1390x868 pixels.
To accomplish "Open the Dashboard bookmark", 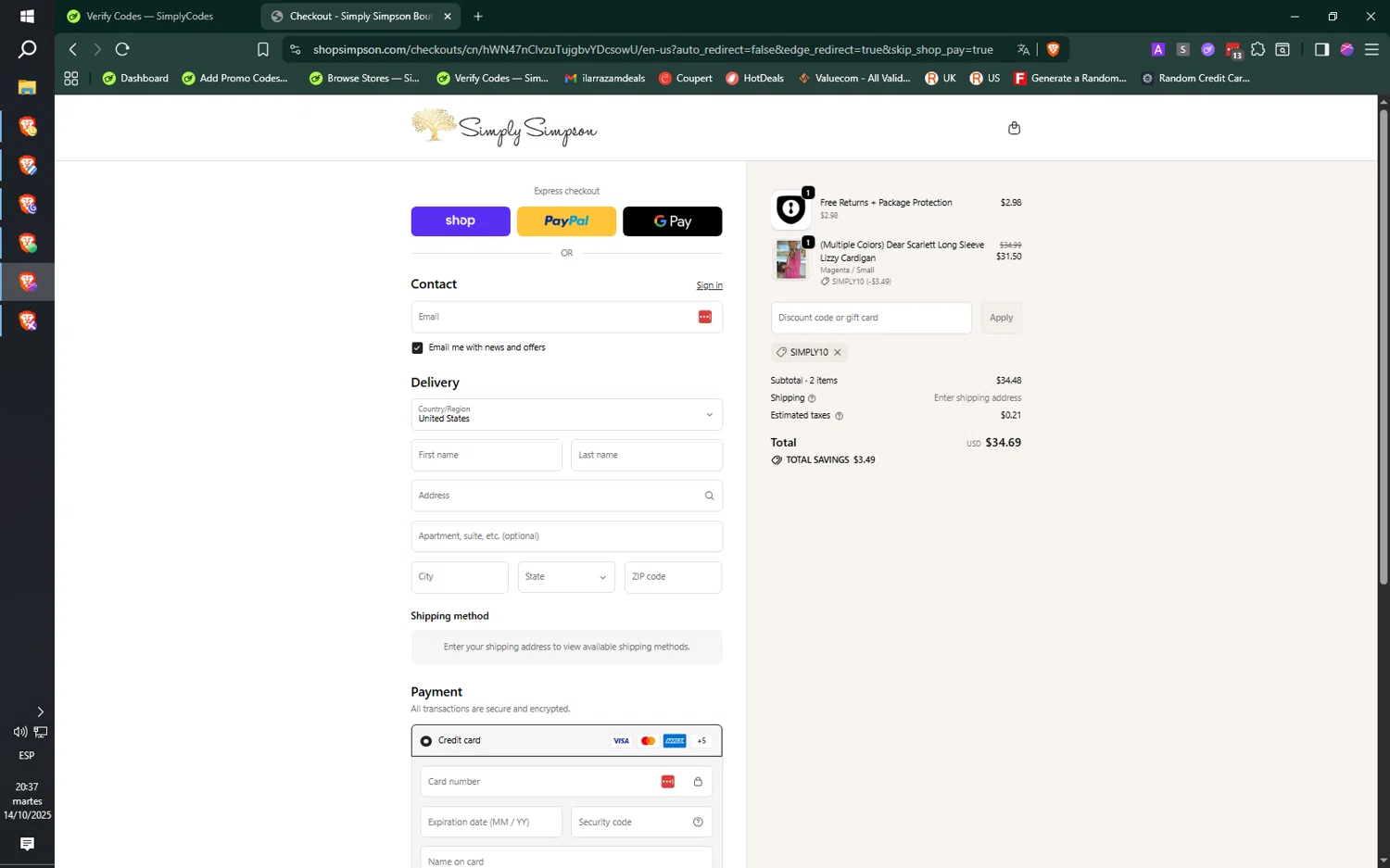I will pyautogui.click(x=135, y=79).
